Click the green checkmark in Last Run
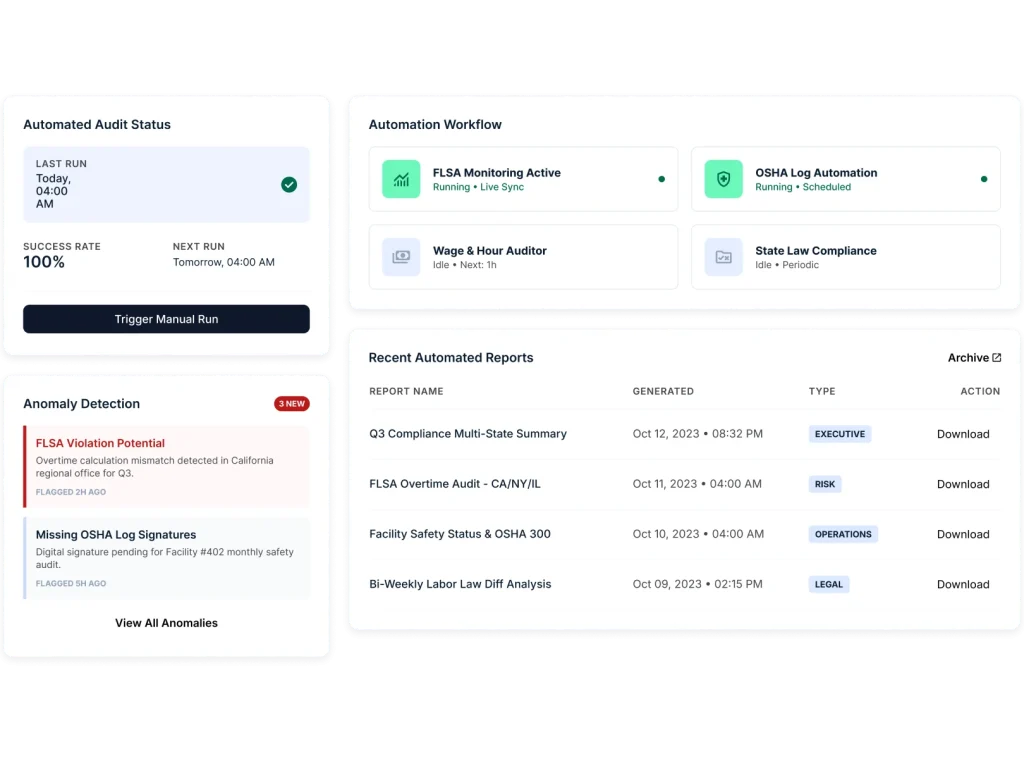 pyautogui.click(x=289, y=184)
